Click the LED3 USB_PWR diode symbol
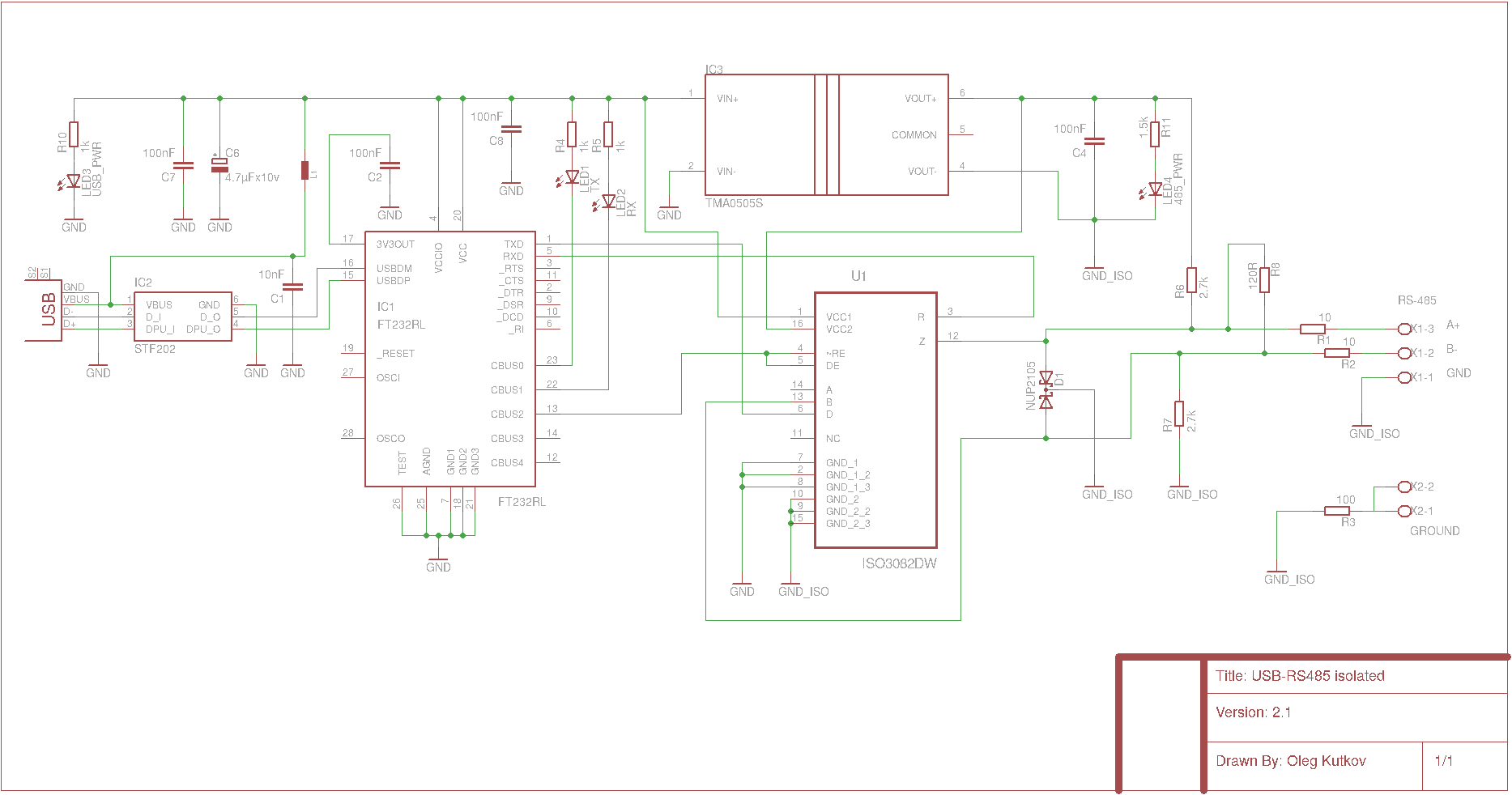Viewport: 1512px width, 795px height. [74, 181]
